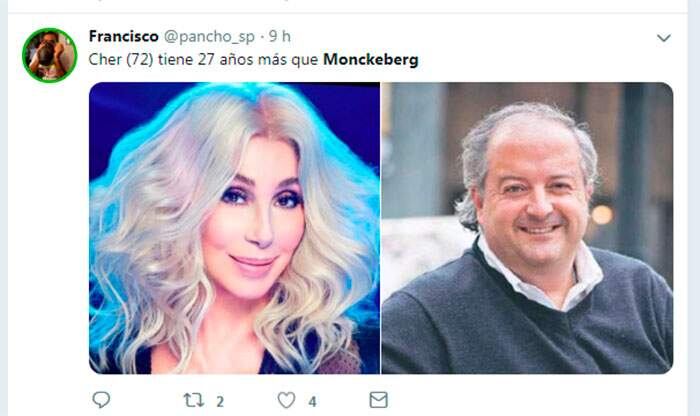Open the right photo of man in sweater

coord(527,228)
